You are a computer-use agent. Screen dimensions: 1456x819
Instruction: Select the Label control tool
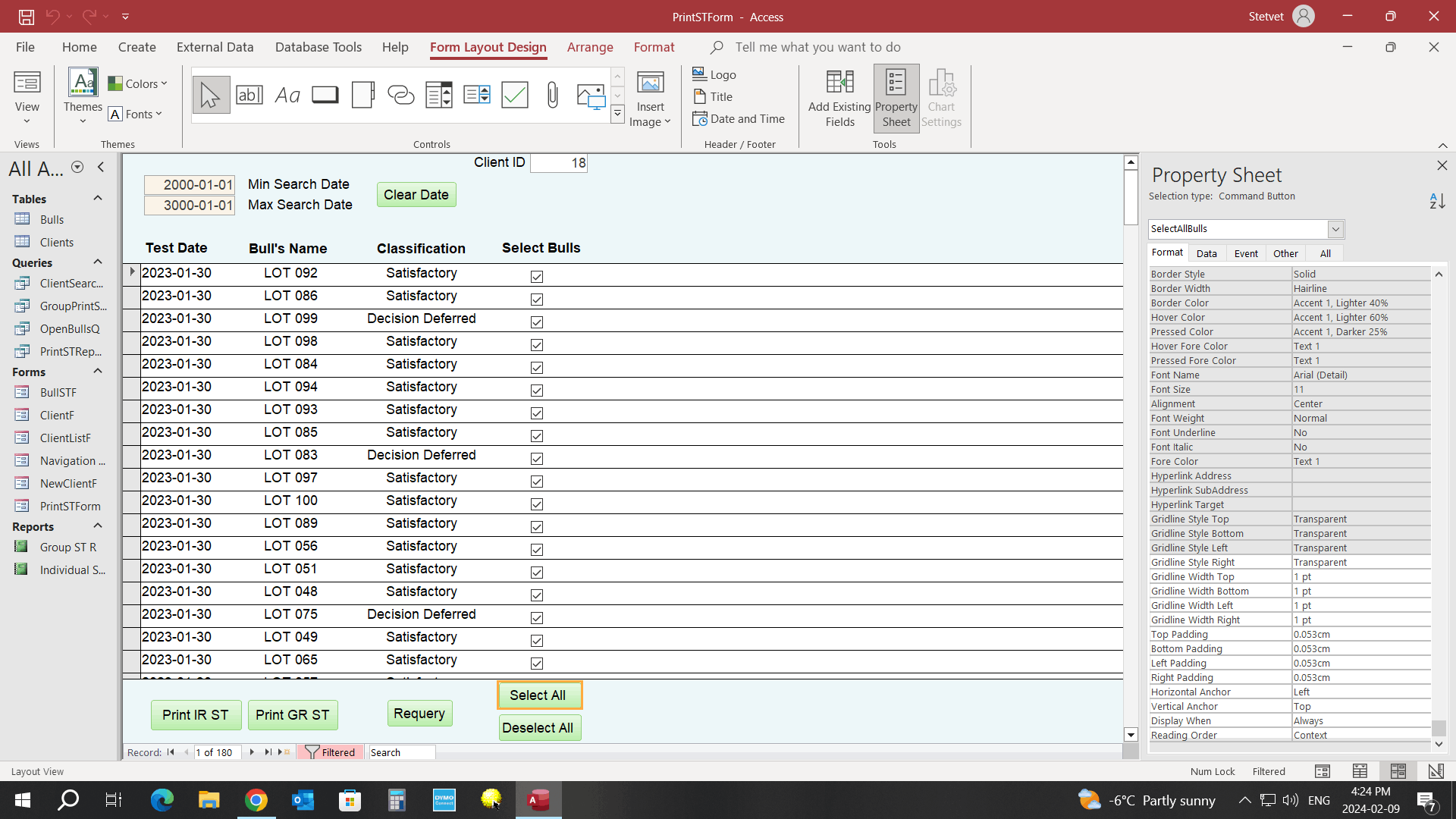click(x=287, y=95)
